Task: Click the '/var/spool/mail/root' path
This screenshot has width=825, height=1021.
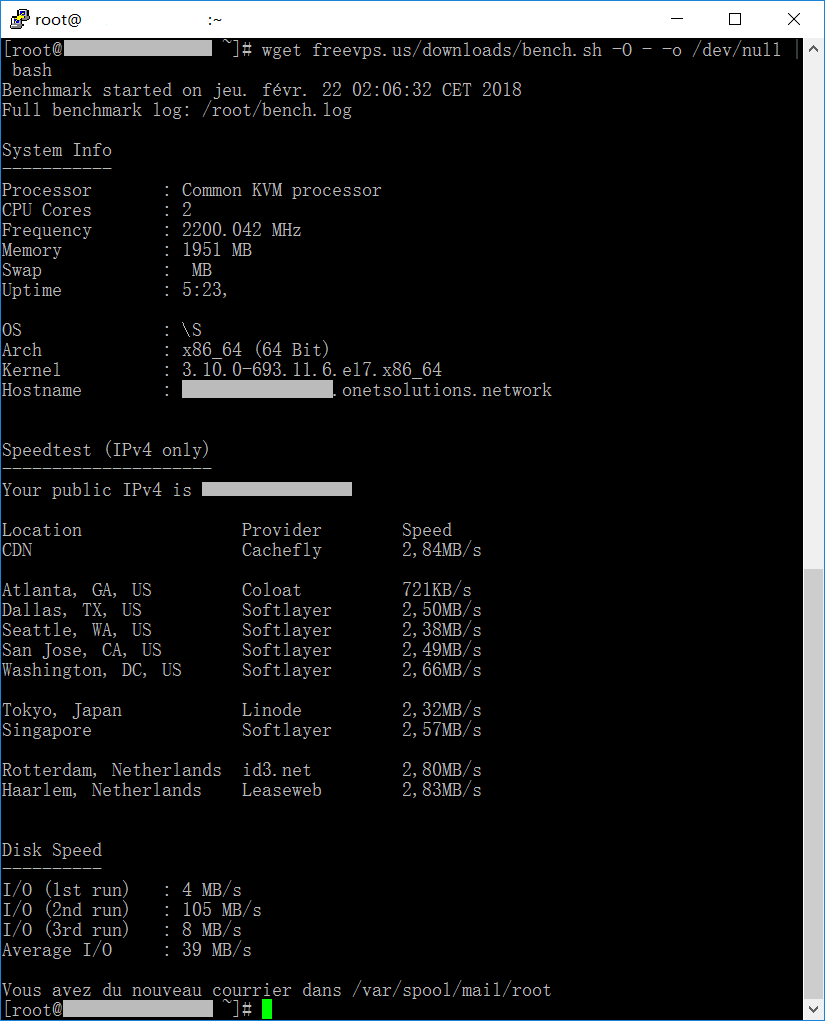Action: pos(451,990)
